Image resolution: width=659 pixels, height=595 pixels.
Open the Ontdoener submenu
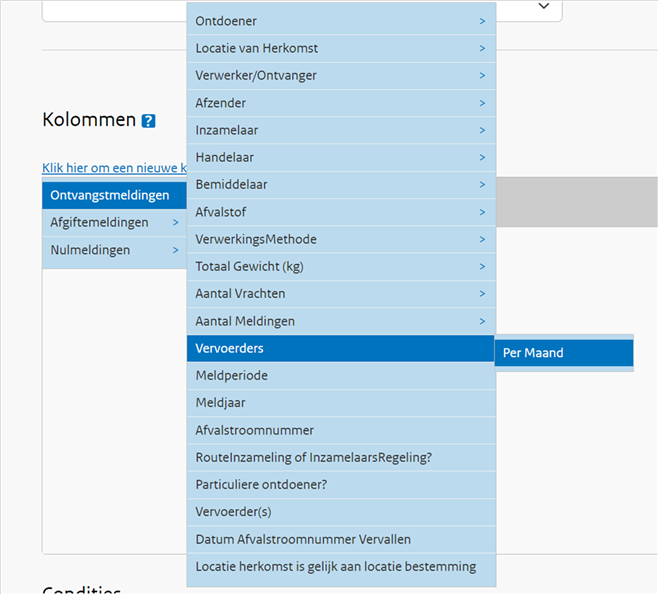point(340,21)
